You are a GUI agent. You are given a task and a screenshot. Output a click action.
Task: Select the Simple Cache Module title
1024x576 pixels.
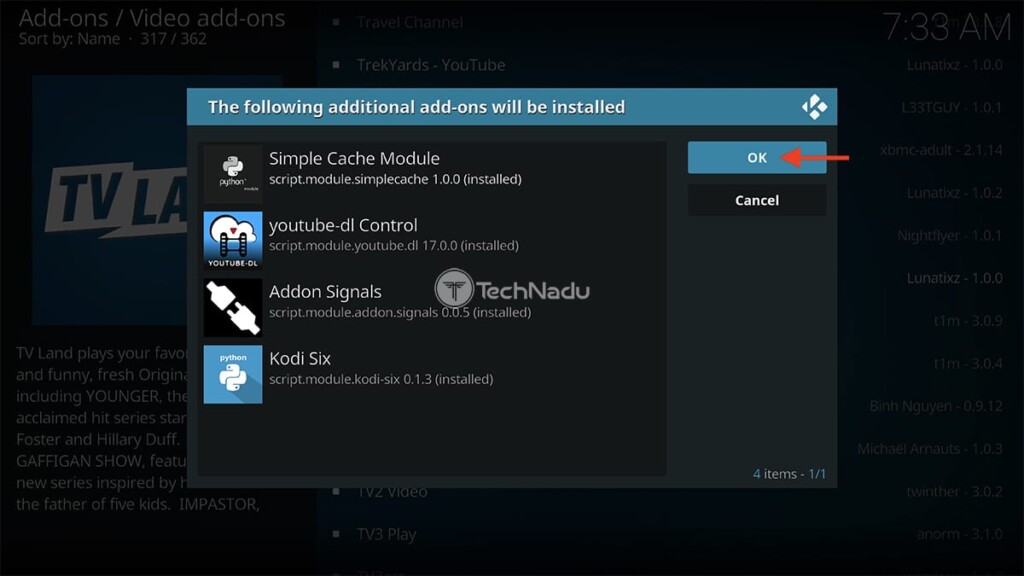(354, 158)
